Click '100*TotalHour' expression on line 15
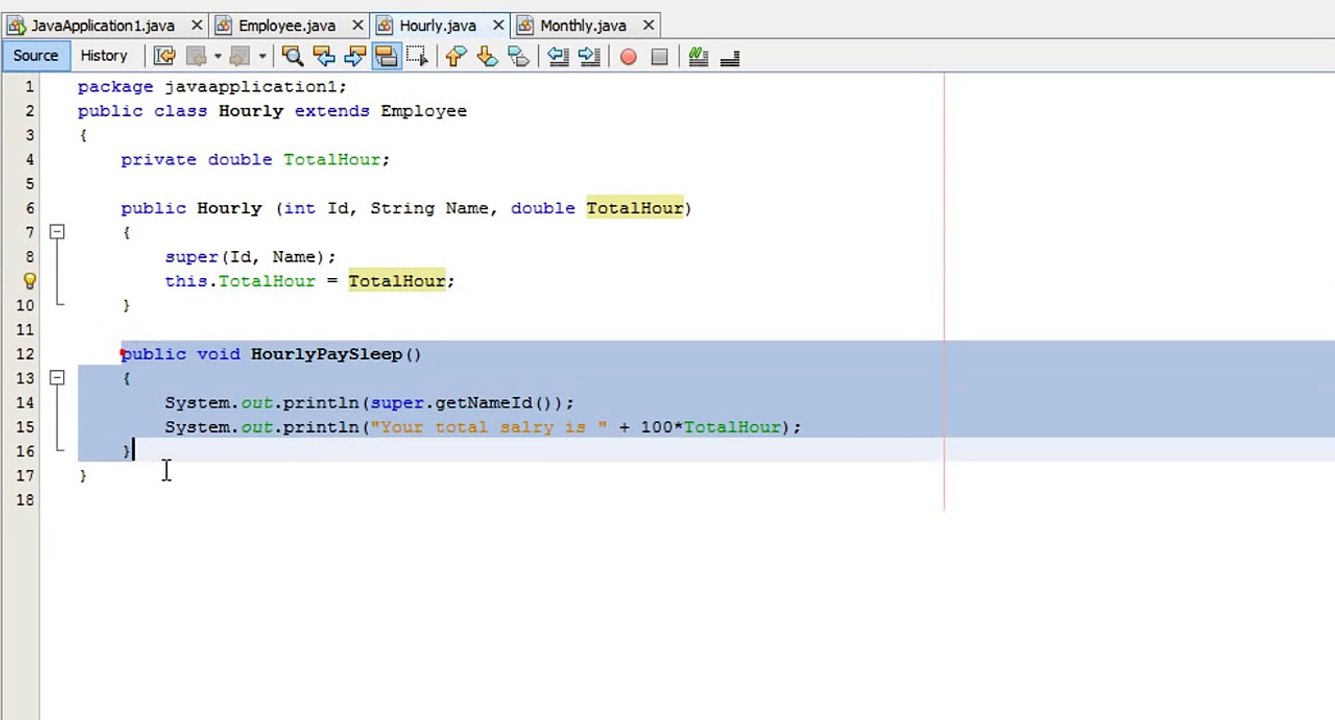Screen dimensions: 1335x720 coord(711,427)
